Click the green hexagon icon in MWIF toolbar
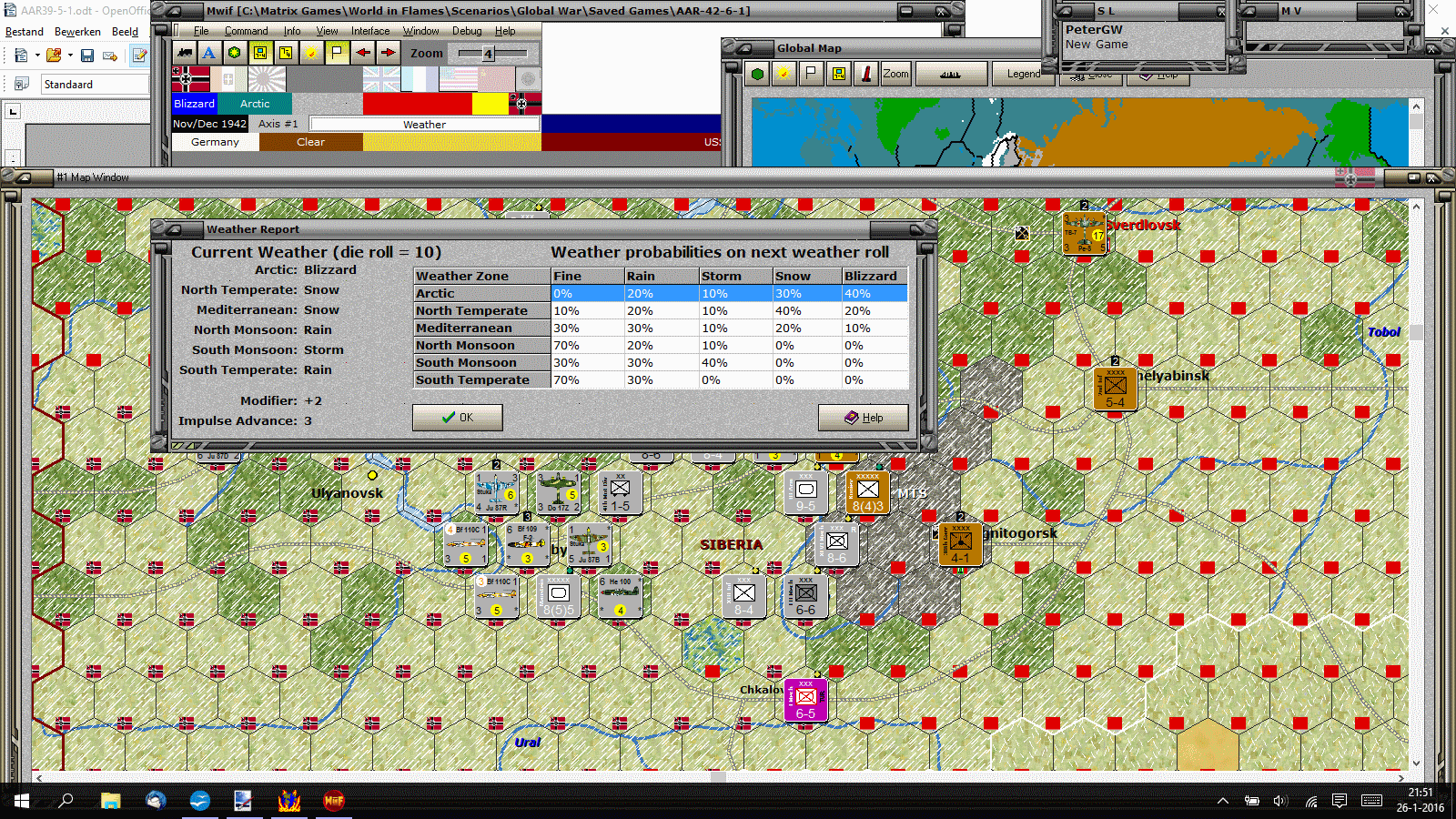The height and width of the screenshot is (819, 1456). 235,53
